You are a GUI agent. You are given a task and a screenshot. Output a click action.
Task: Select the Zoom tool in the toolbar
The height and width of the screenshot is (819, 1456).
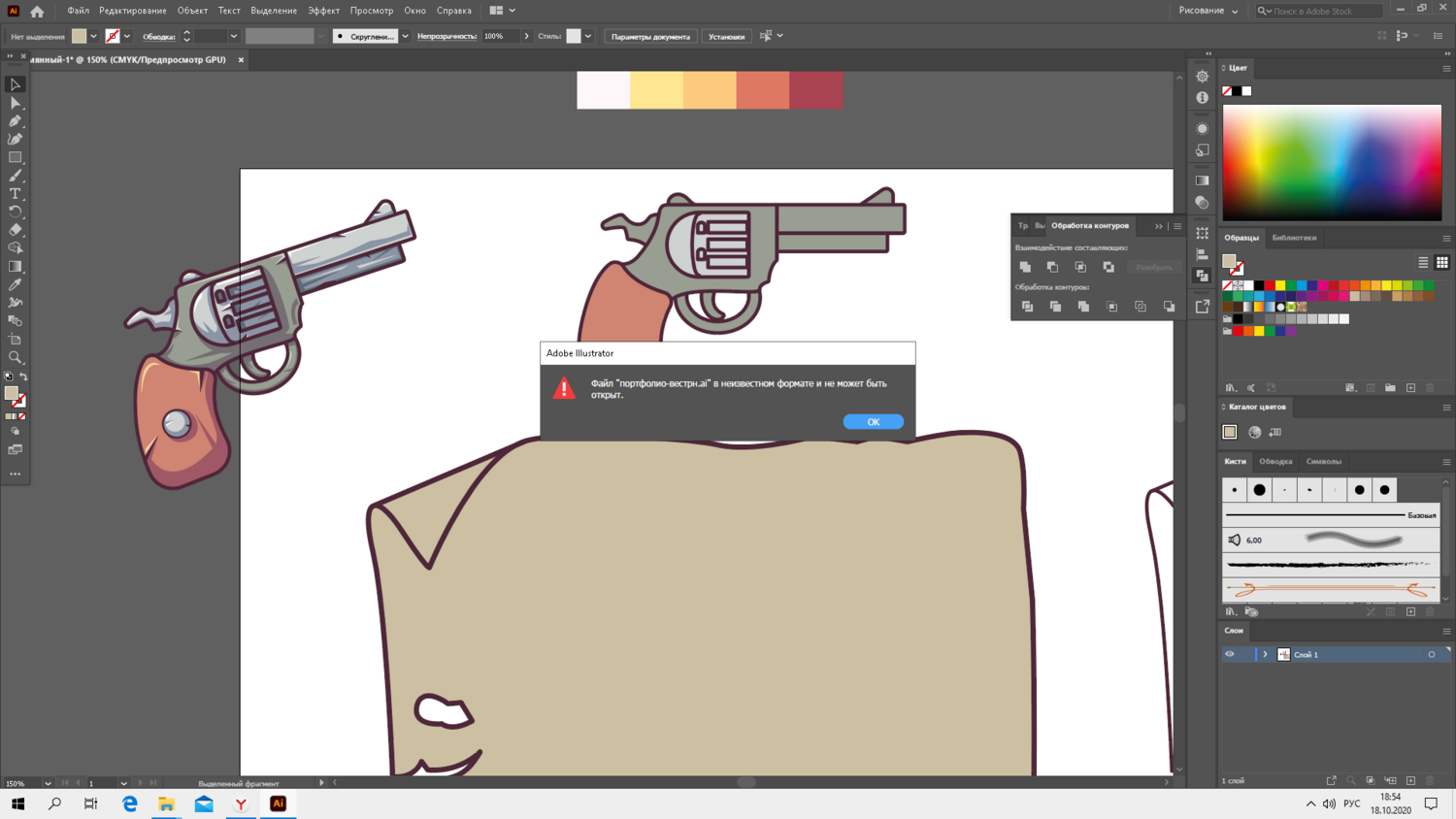pos(15,358)
